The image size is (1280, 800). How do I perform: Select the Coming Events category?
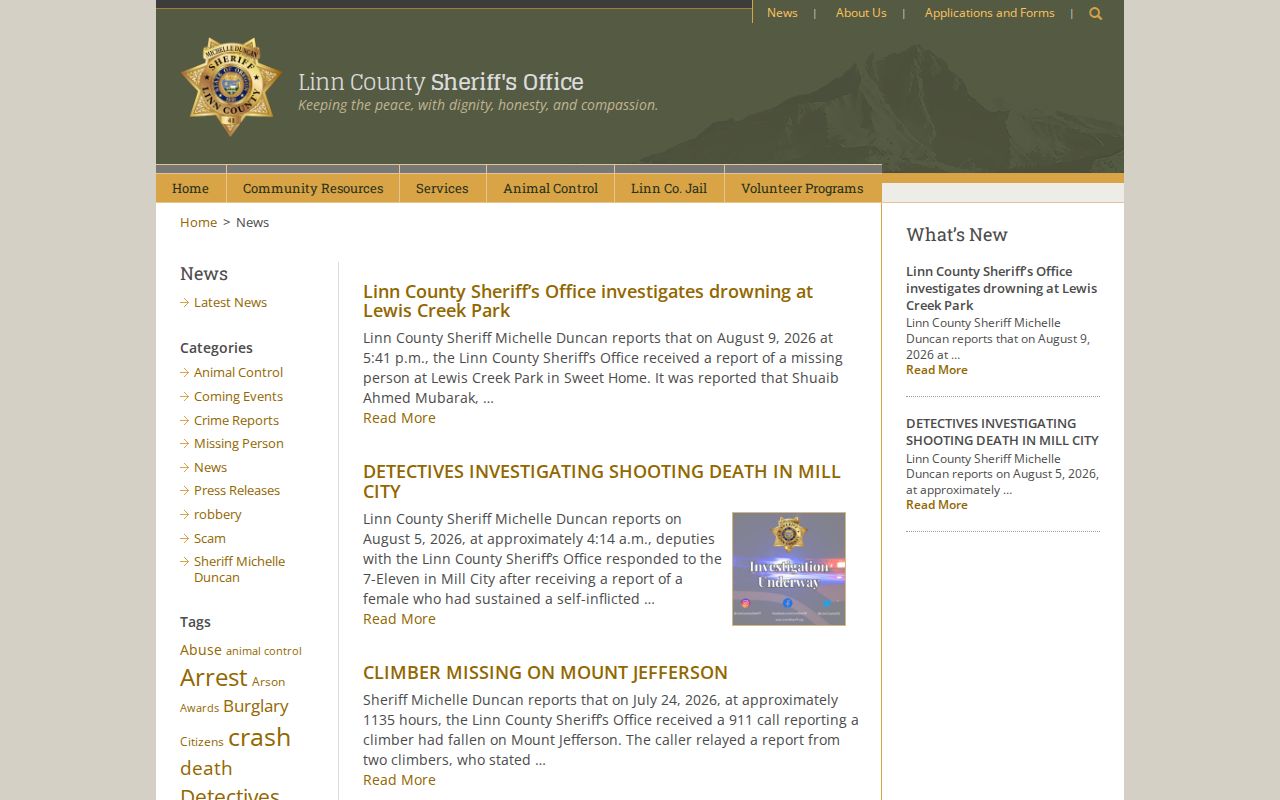238,396
